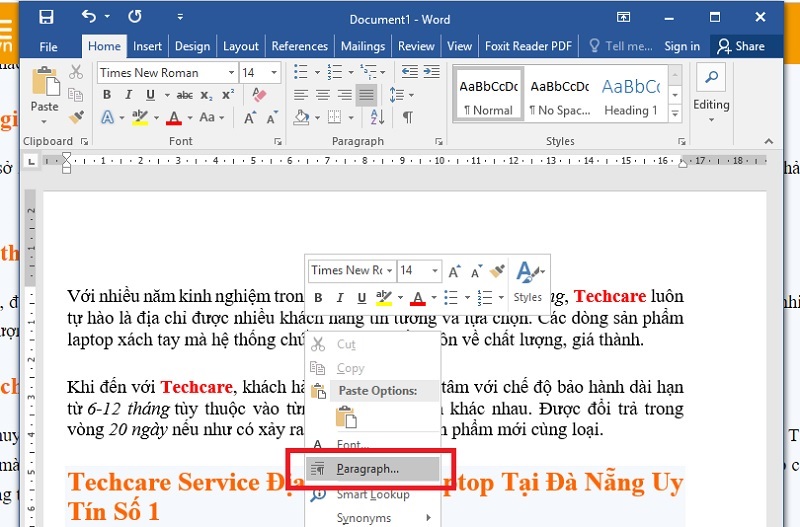Screen dimensions: 800x527
Task: Choose Keep Source paste option icon
Action: click(346, 417)
